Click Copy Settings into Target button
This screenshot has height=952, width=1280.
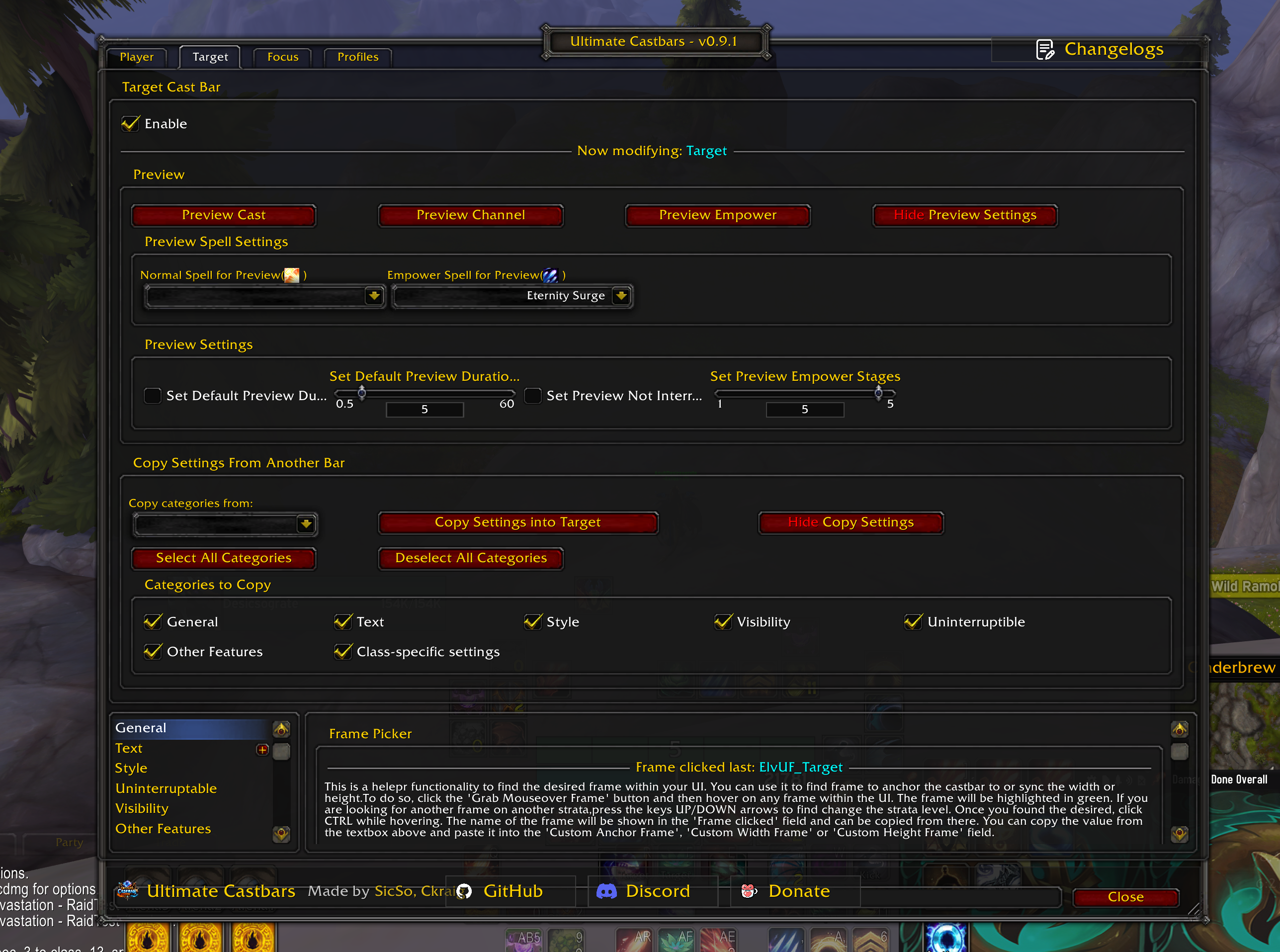click(x=518, y=522)
